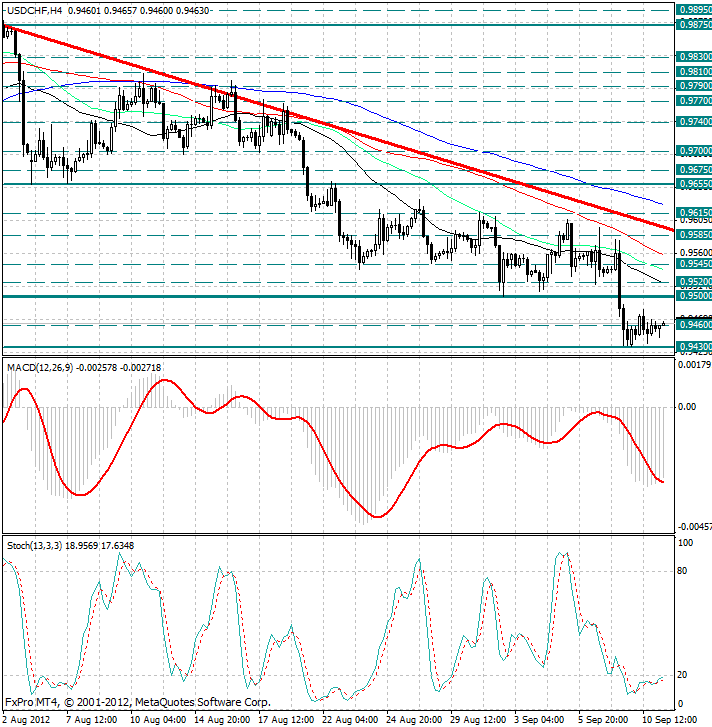712x727 pixels.
Task: Click the MACD 0.00 zero-line label
Action: click(687, 407)
